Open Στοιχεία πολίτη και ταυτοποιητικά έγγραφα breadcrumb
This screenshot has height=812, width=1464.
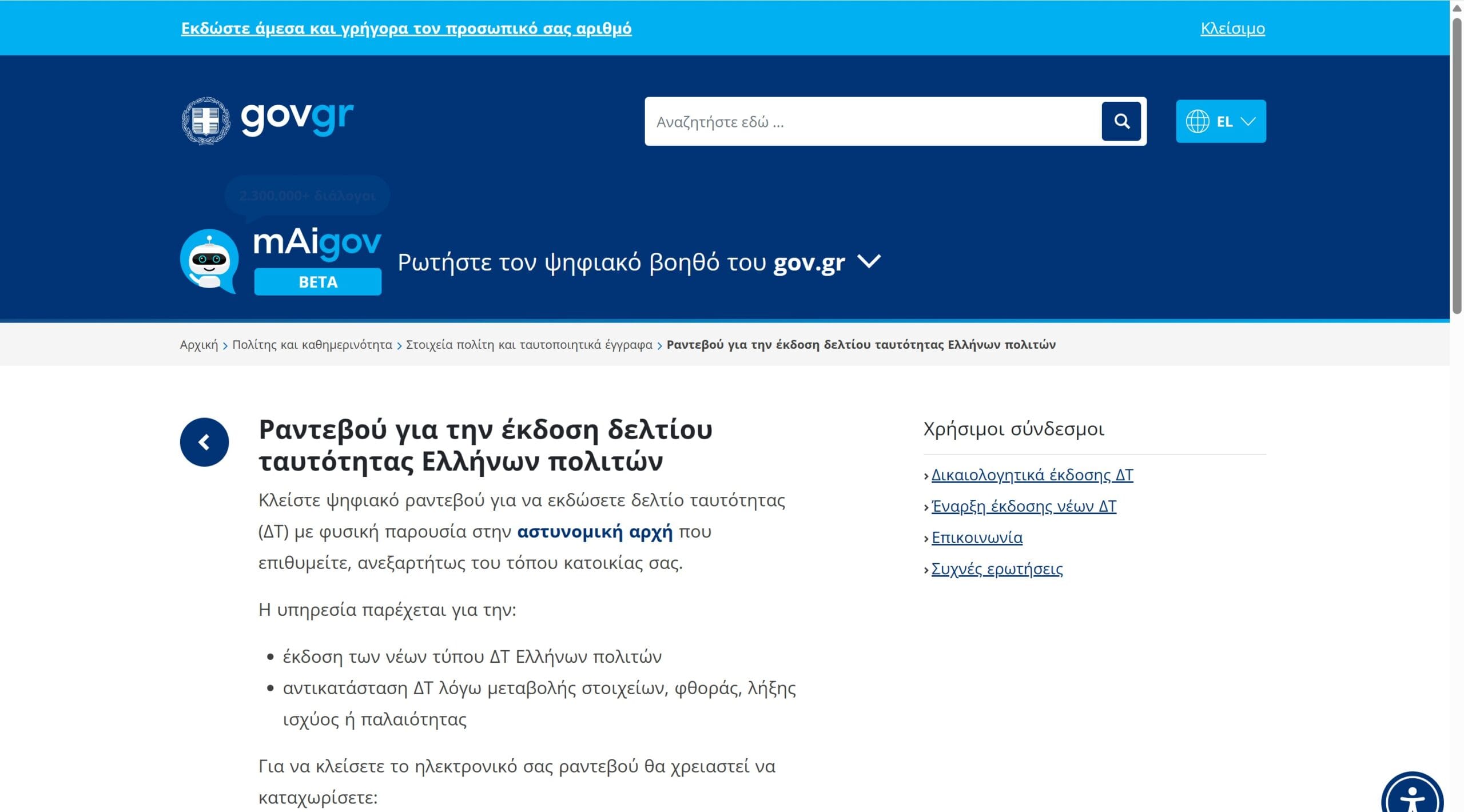tap(528, 344)
